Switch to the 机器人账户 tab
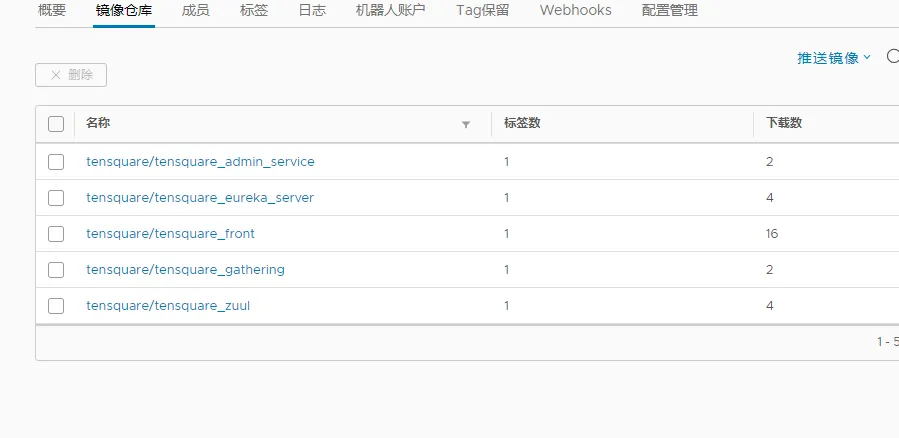Viewport: 899px width, 438px height. (391, 11)
